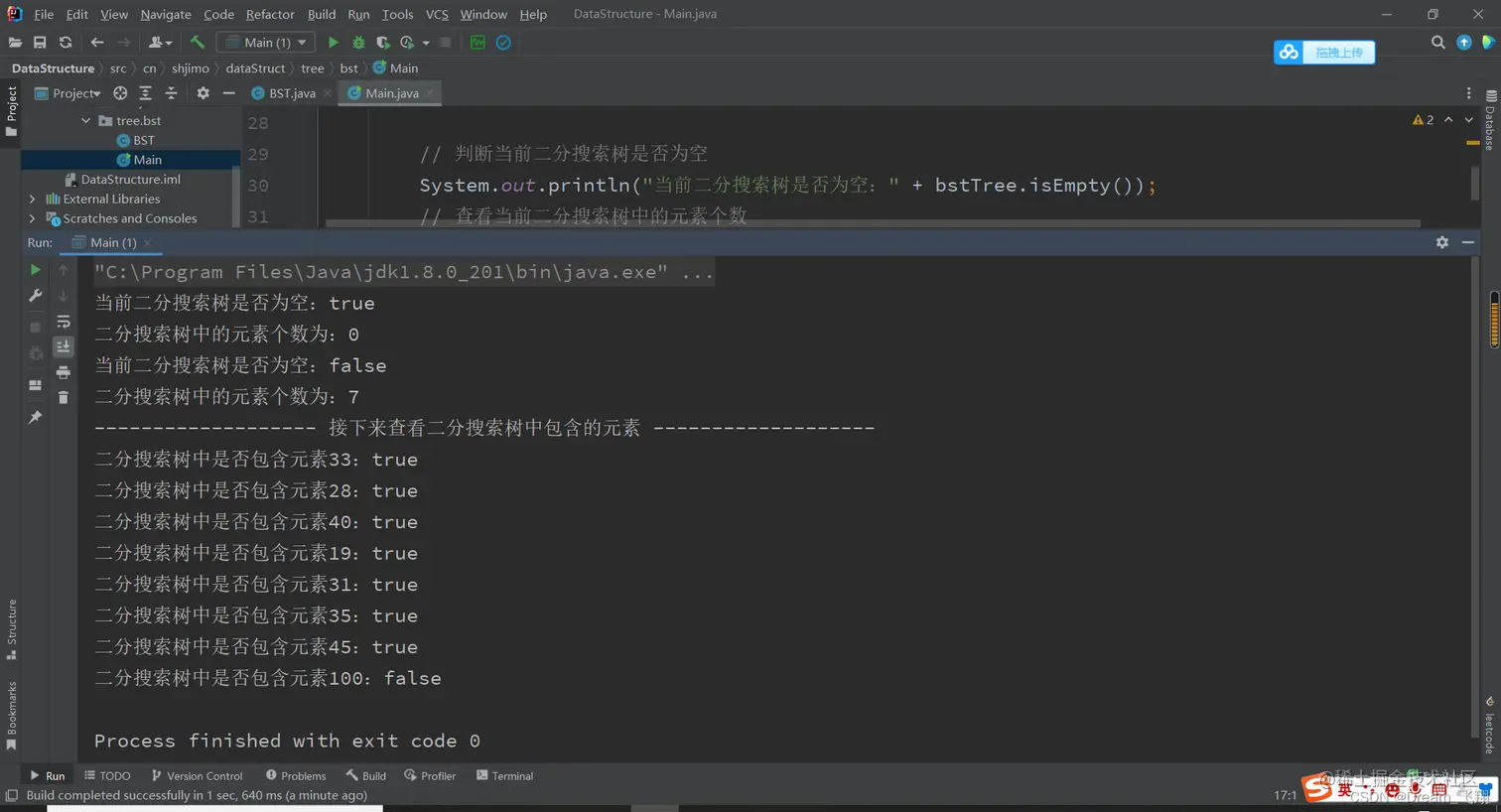Clear all console output with trash icon
The image size is (1501, 812).
coord(63,396)
